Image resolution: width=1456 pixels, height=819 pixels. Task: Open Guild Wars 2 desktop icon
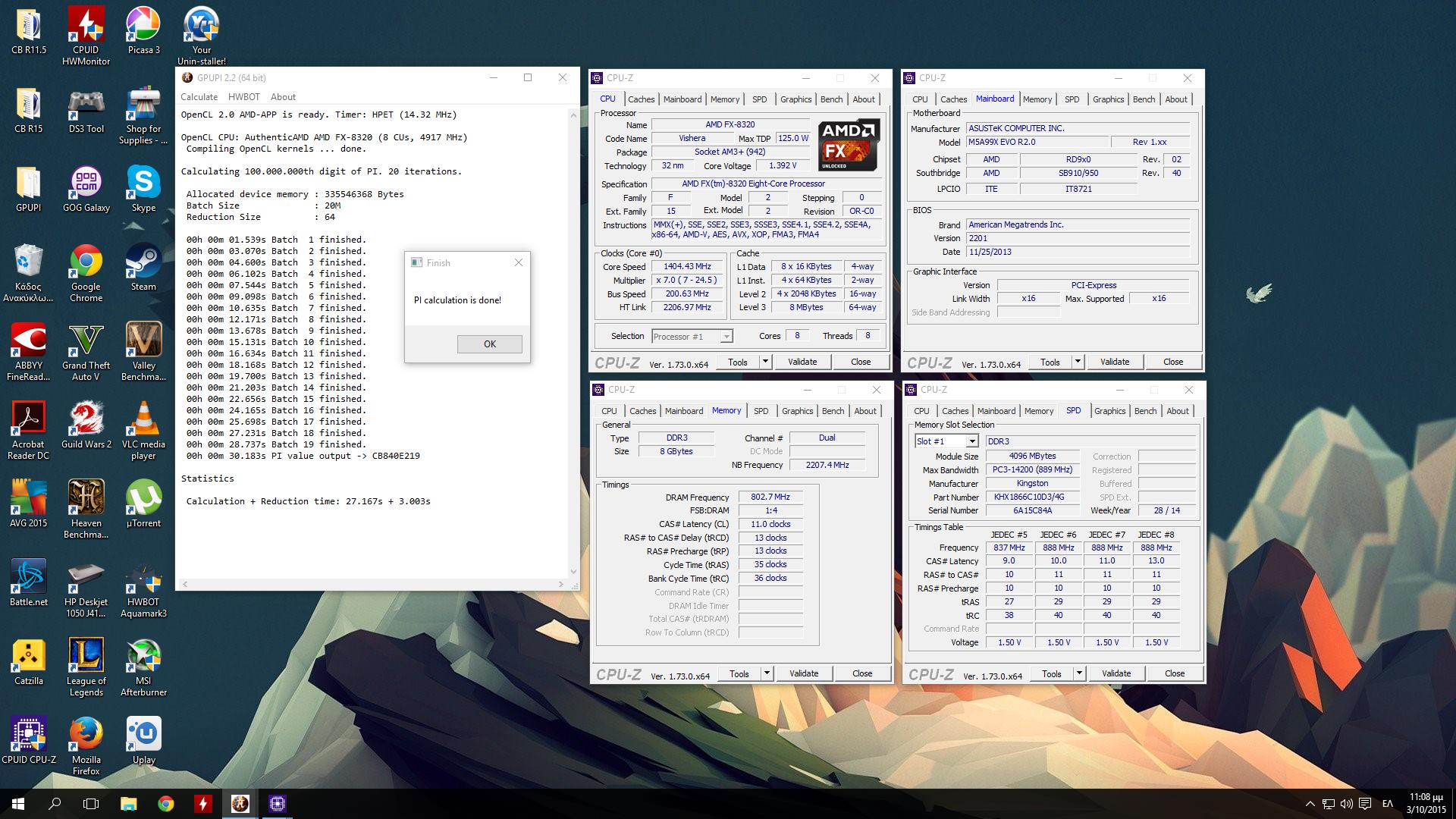tap(86, 425)
